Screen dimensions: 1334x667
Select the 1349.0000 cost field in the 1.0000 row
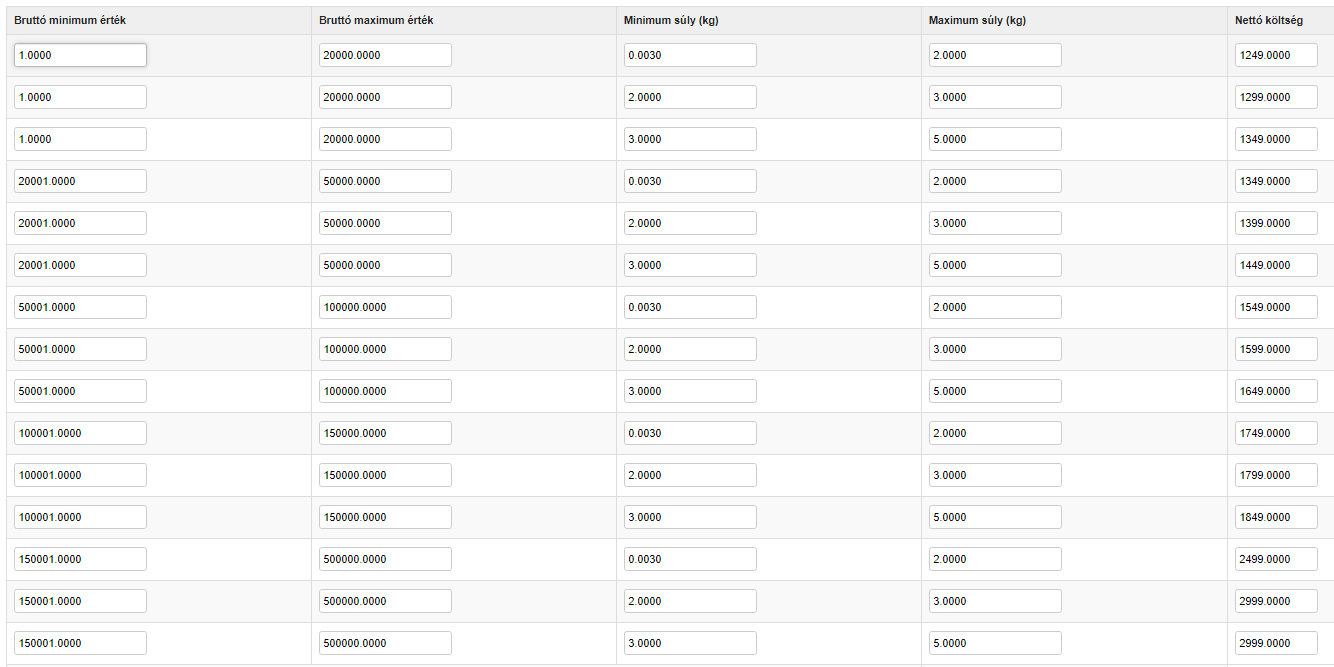(1276, 139)
